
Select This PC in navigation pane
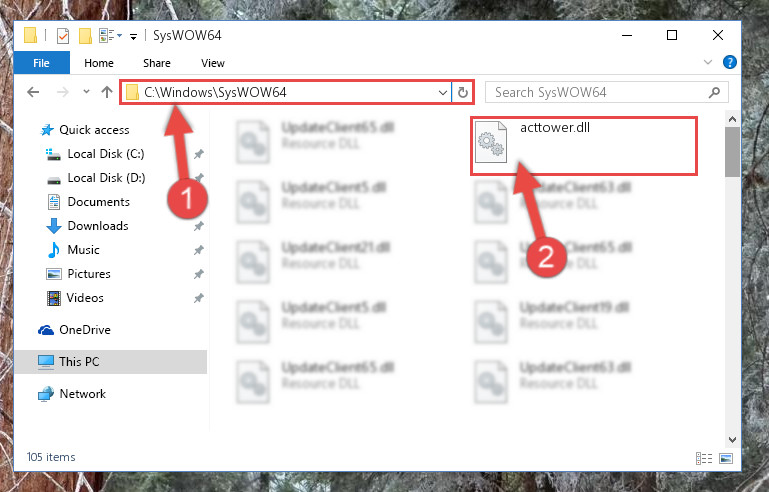(x=111, y=362)
